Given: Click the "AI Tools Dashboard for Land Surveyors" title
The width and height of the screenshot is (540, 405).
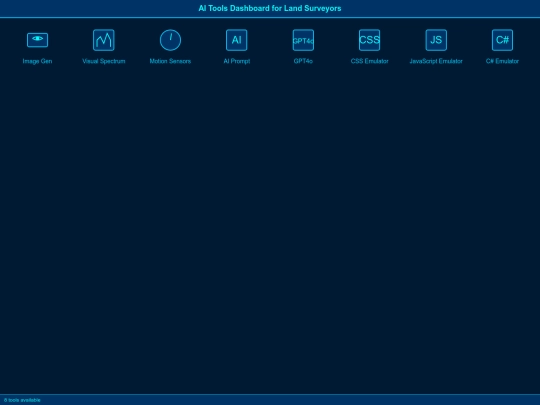Looking at the screenshot, I should coord(270,8).
